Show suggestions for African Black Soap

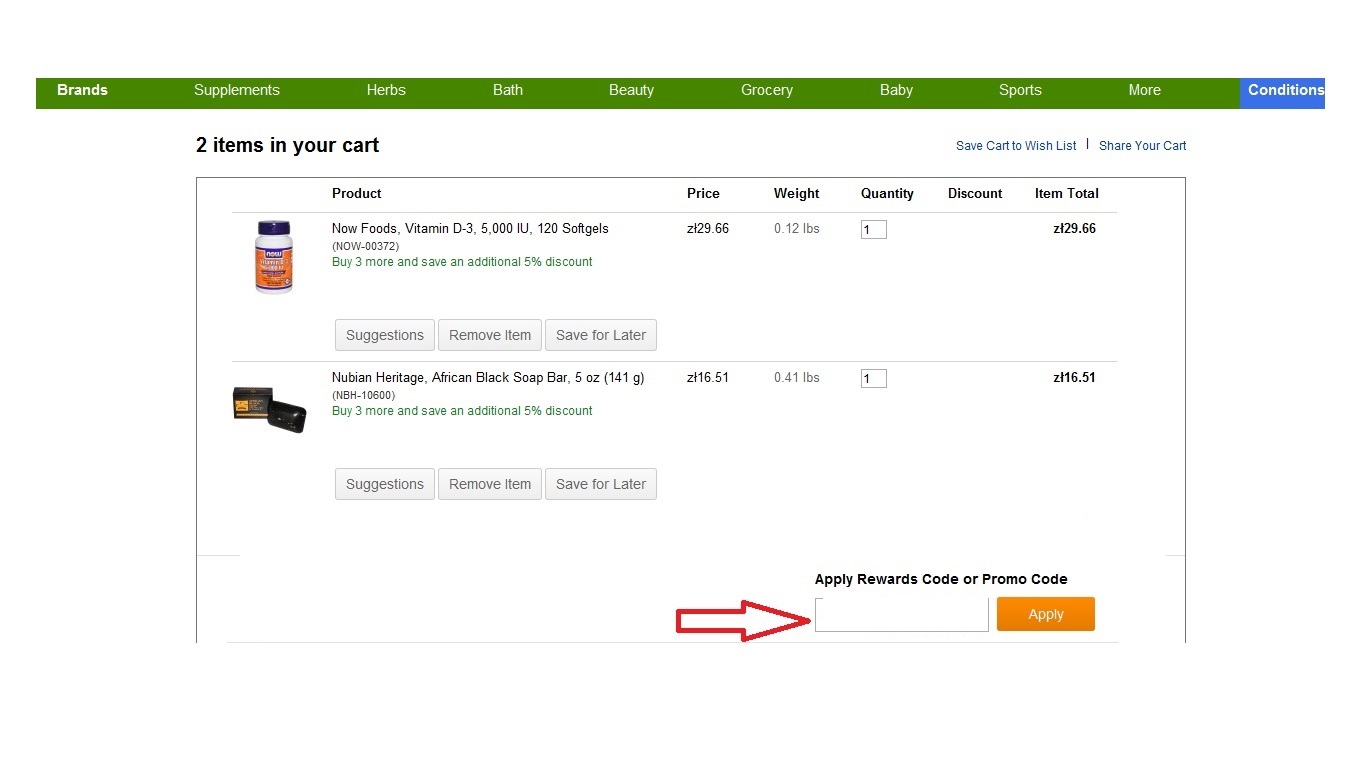pyautogui.click(x=385, y=484)
